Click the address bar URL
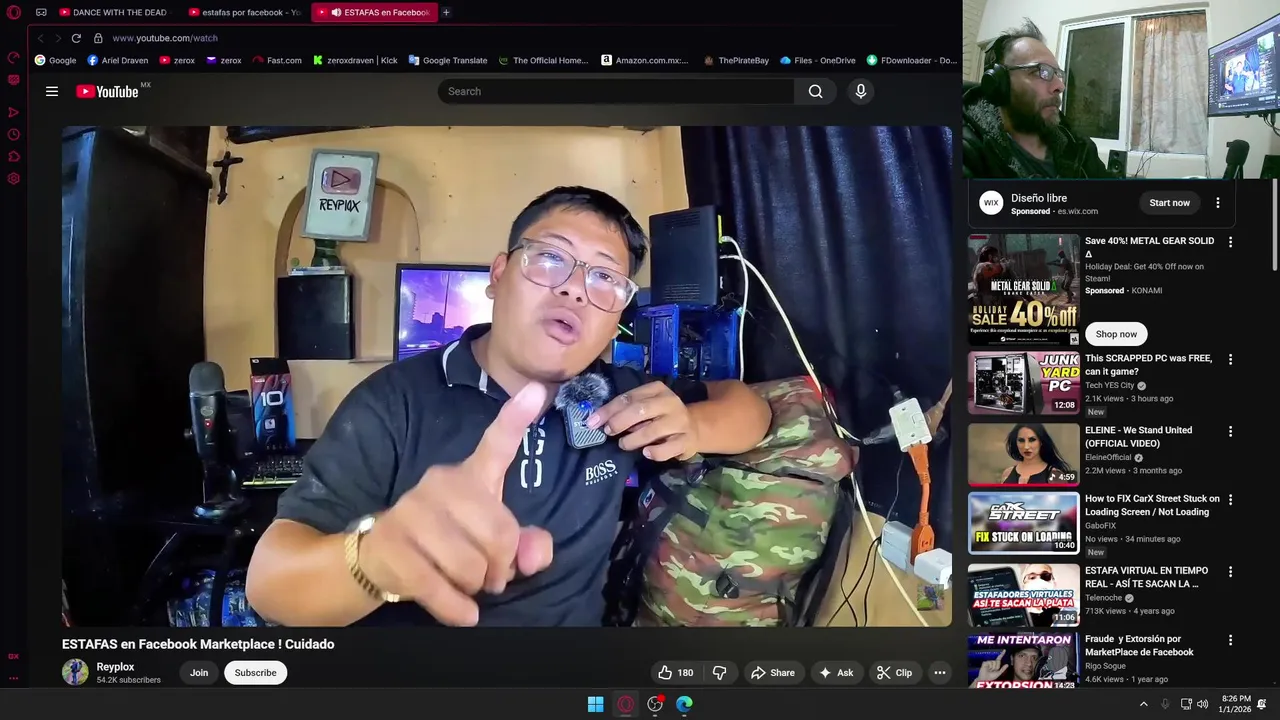Screen dimensions: 1280x720 tap(165, 38)
